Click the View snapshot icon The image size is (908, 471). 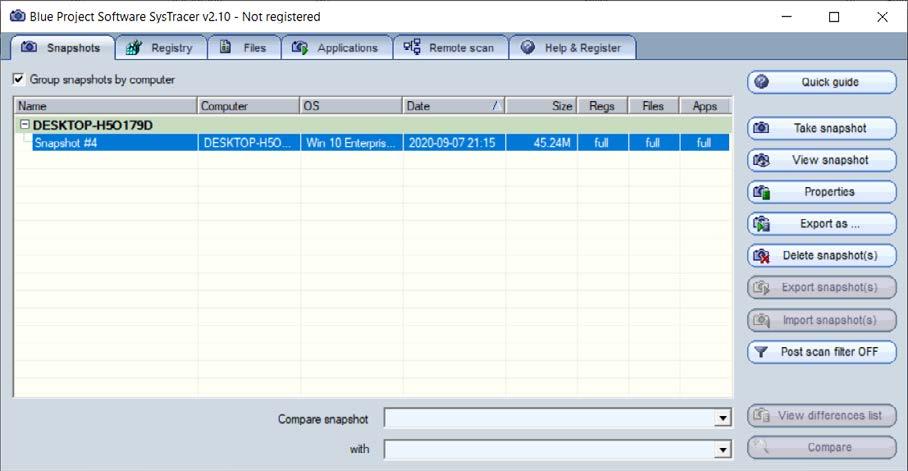click(x=761, y=160)
